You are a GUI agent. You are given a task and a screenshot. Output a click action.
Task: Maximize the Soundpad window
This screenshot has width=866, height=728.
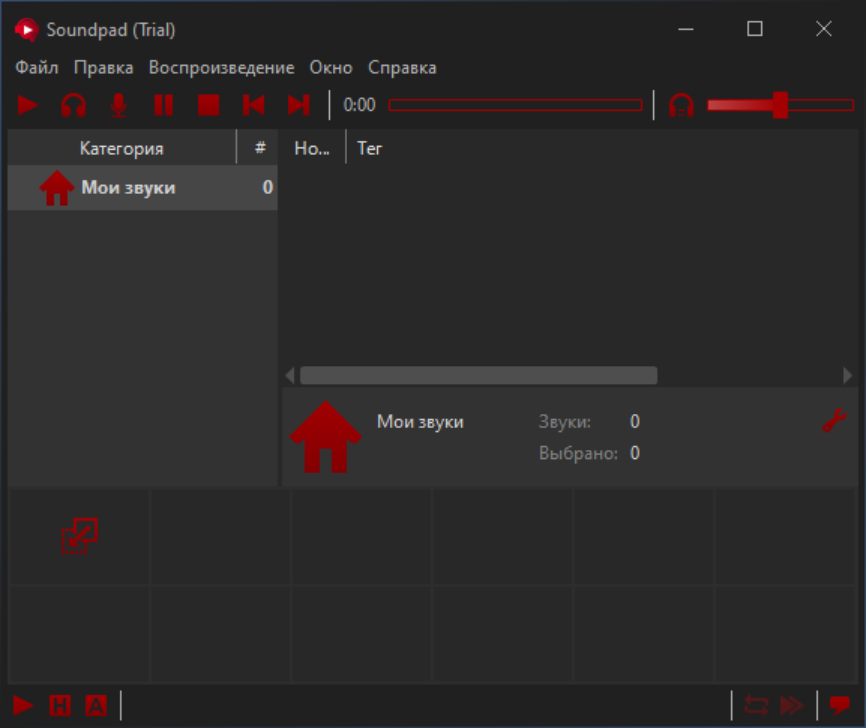(x=755, y=29)
